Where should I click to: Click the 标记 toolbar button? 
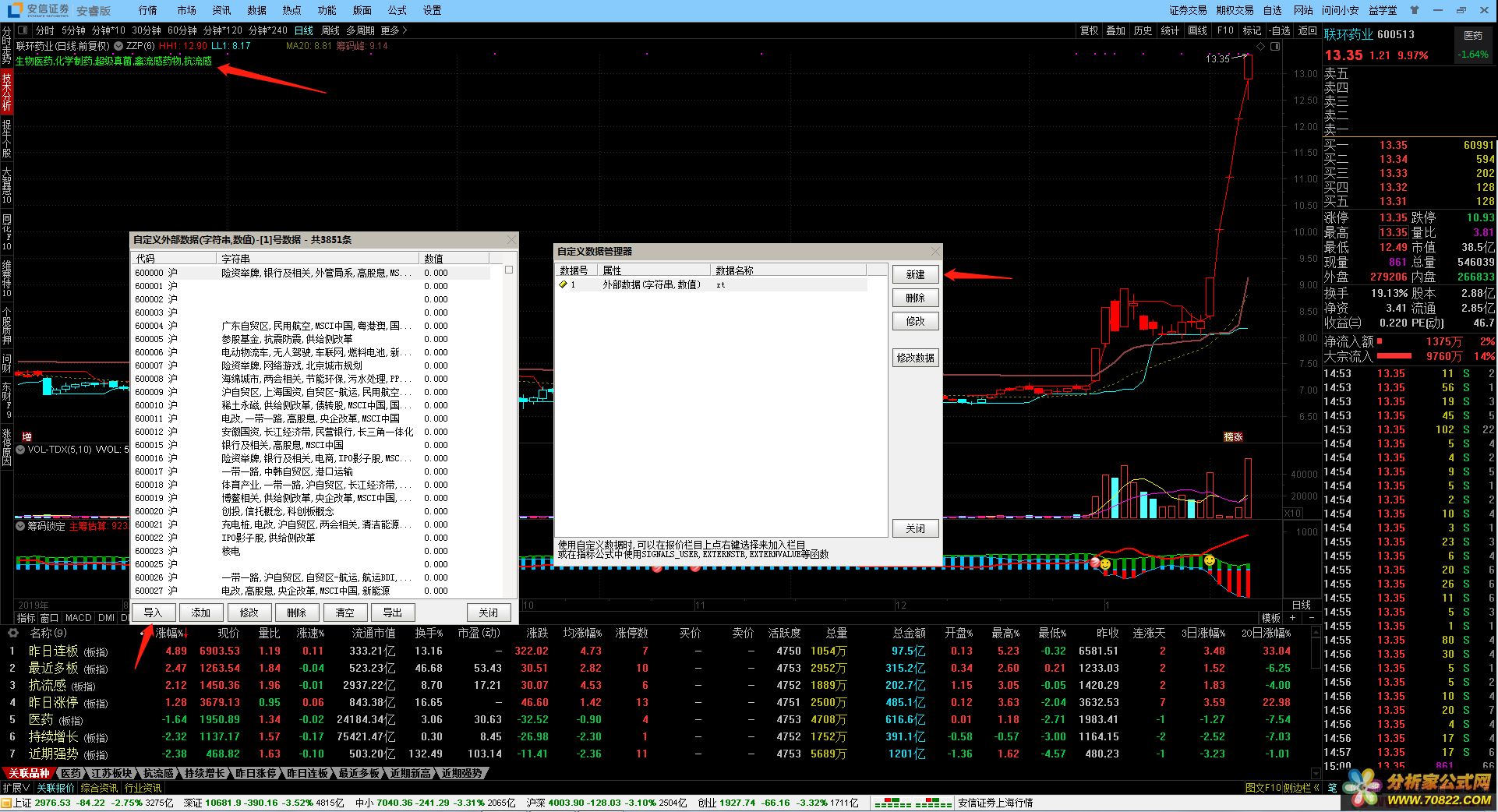pos(1252,30)
